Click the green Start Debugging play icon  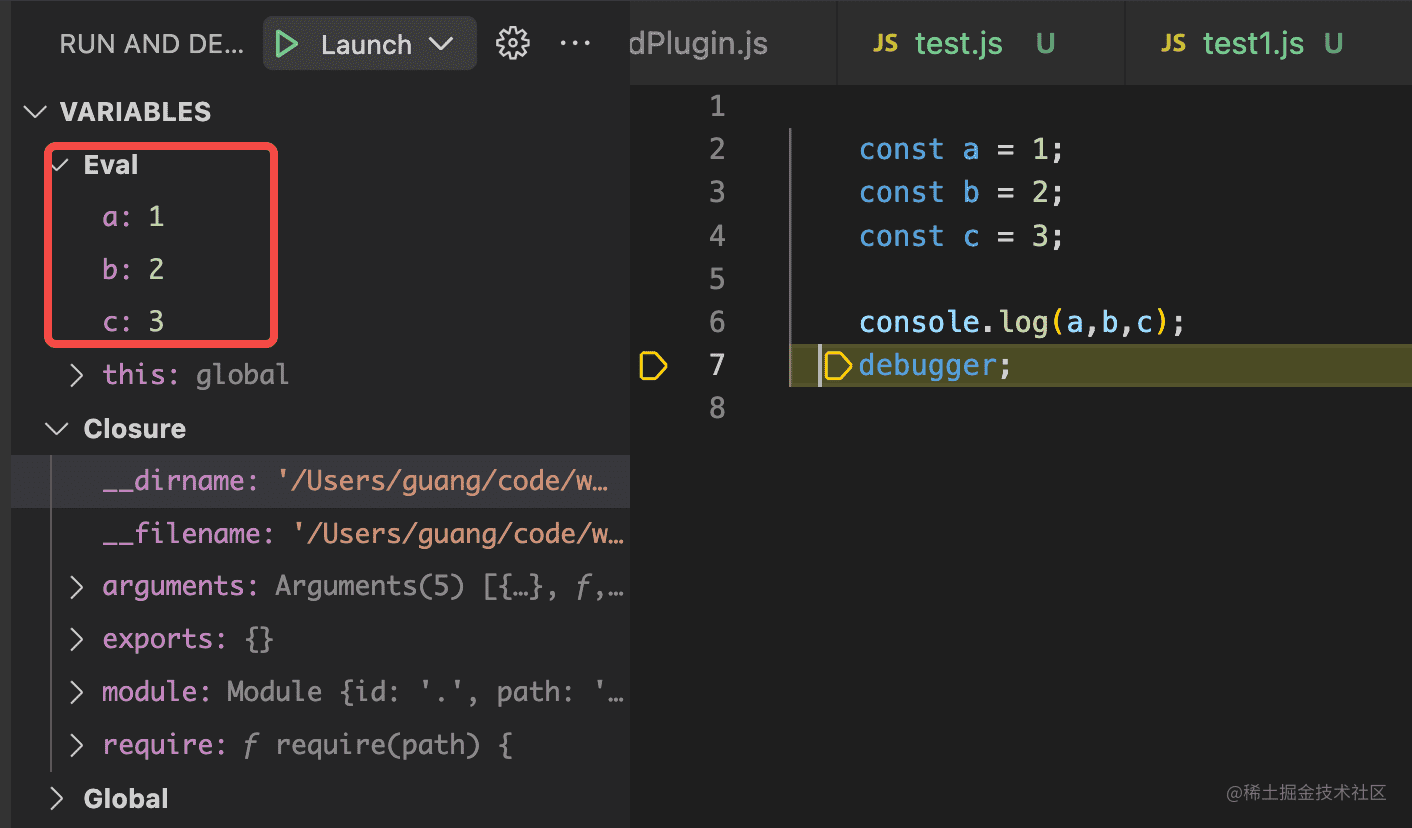click(288, 45)
